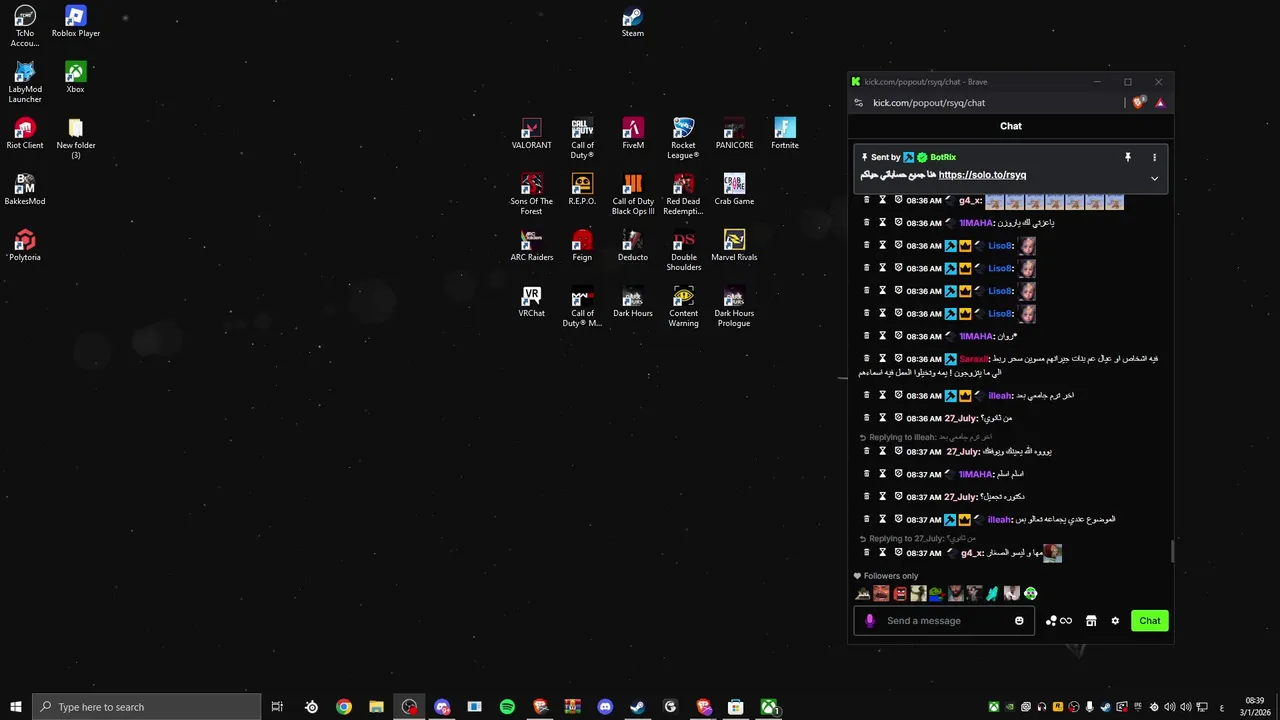Open Task View on the taskbar
Viewport: 1280px width, 720px height.
click(x=277, y=707)
